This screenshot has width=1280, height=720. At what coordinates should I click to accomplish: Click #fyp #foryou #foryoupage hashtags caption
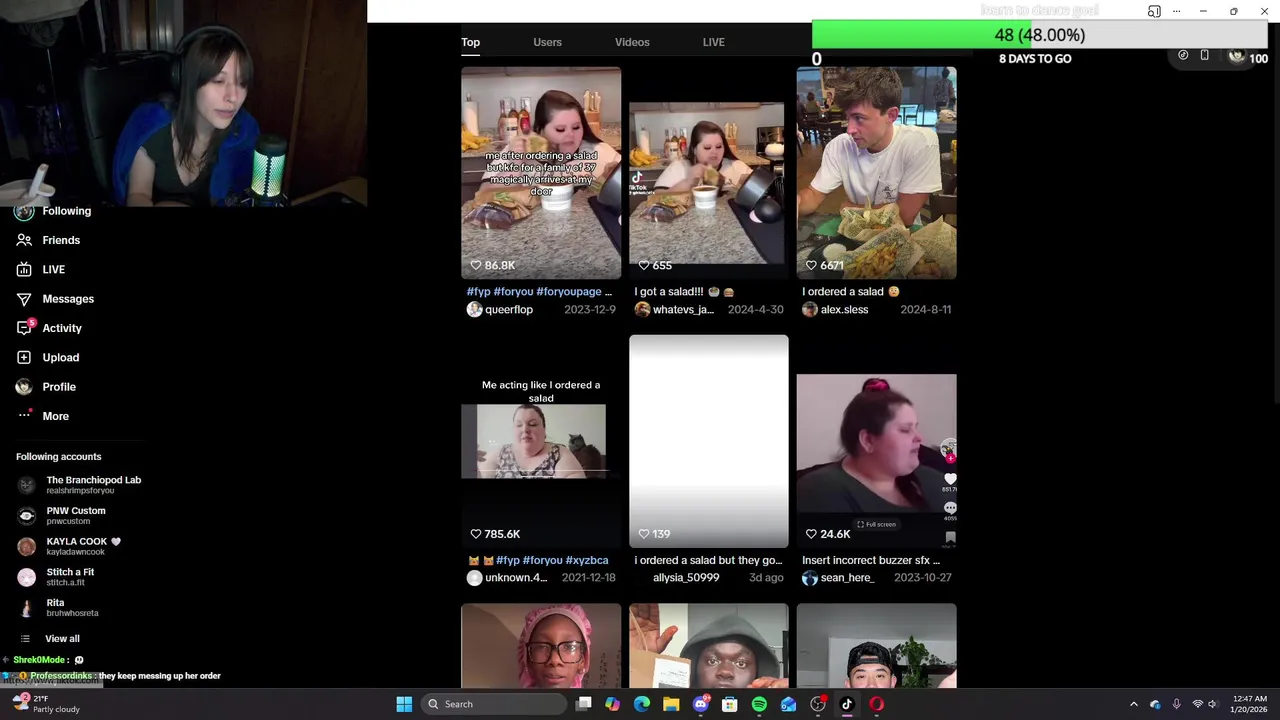[x=539, y=292]
